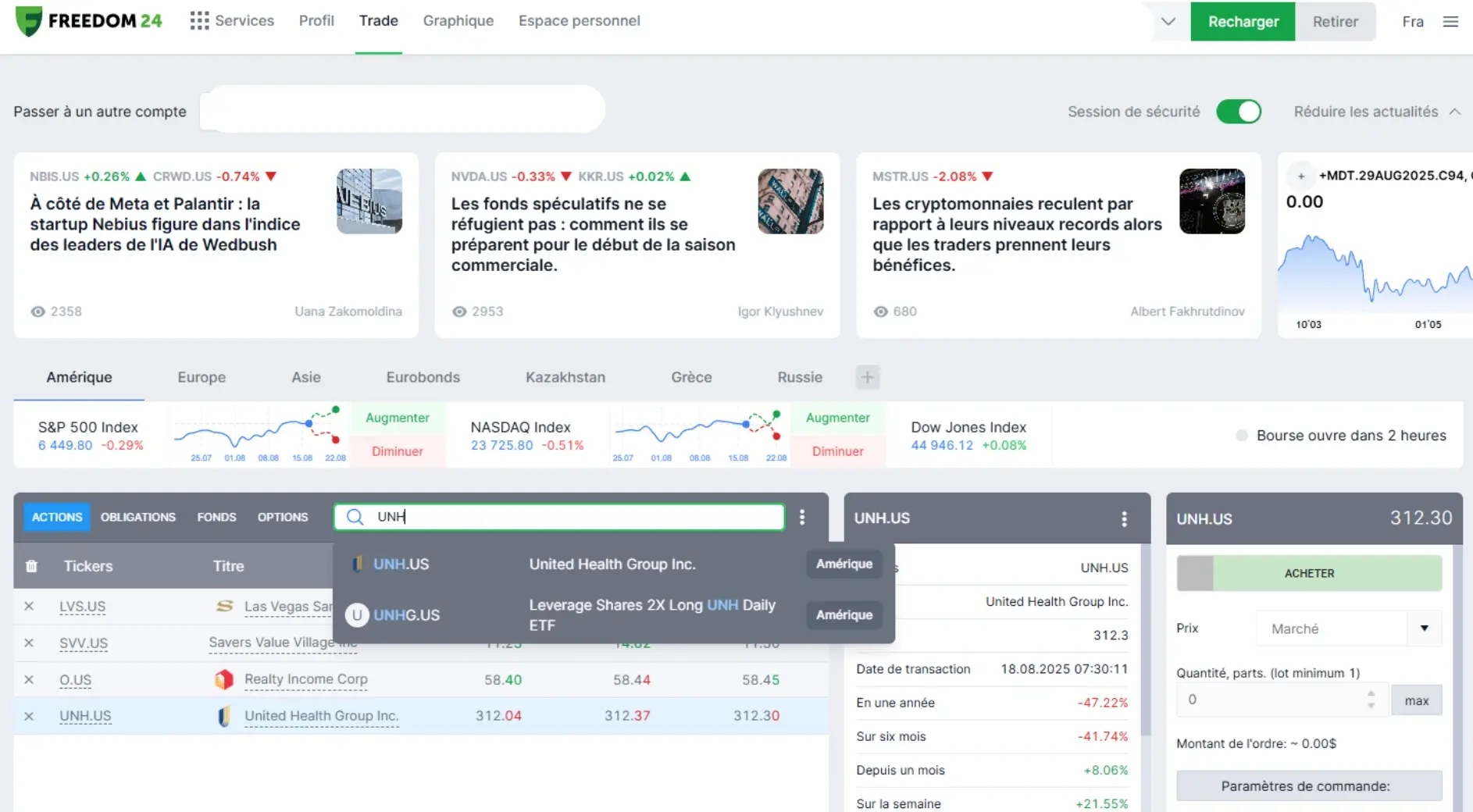Toggle the Session de sécurité switch
This screenshot has height=812, width=1473.
coord(1239,112)
